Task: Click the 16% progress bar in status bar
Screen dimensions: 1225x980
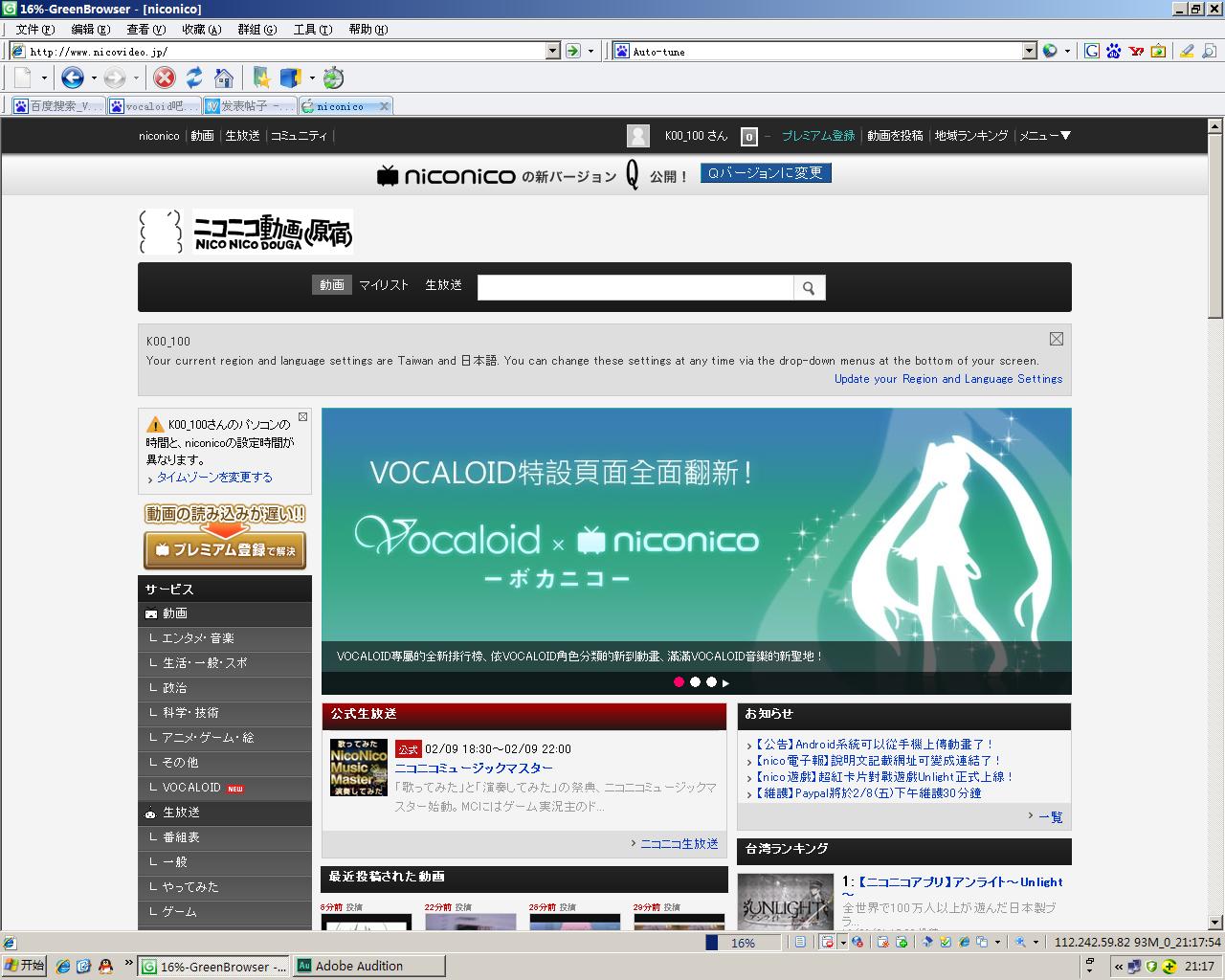Action: click(x=743, y=943)
